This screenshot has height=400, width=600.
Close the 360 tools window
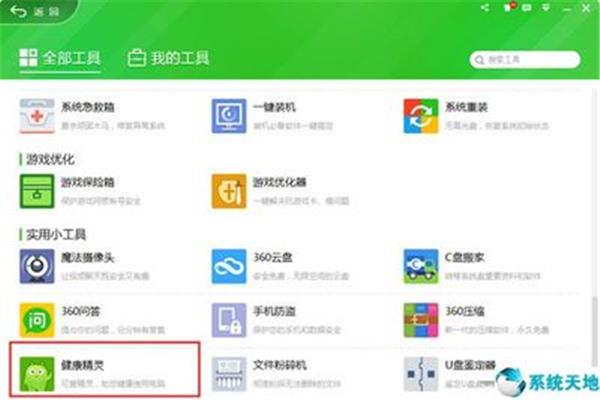tap(586, 8)
